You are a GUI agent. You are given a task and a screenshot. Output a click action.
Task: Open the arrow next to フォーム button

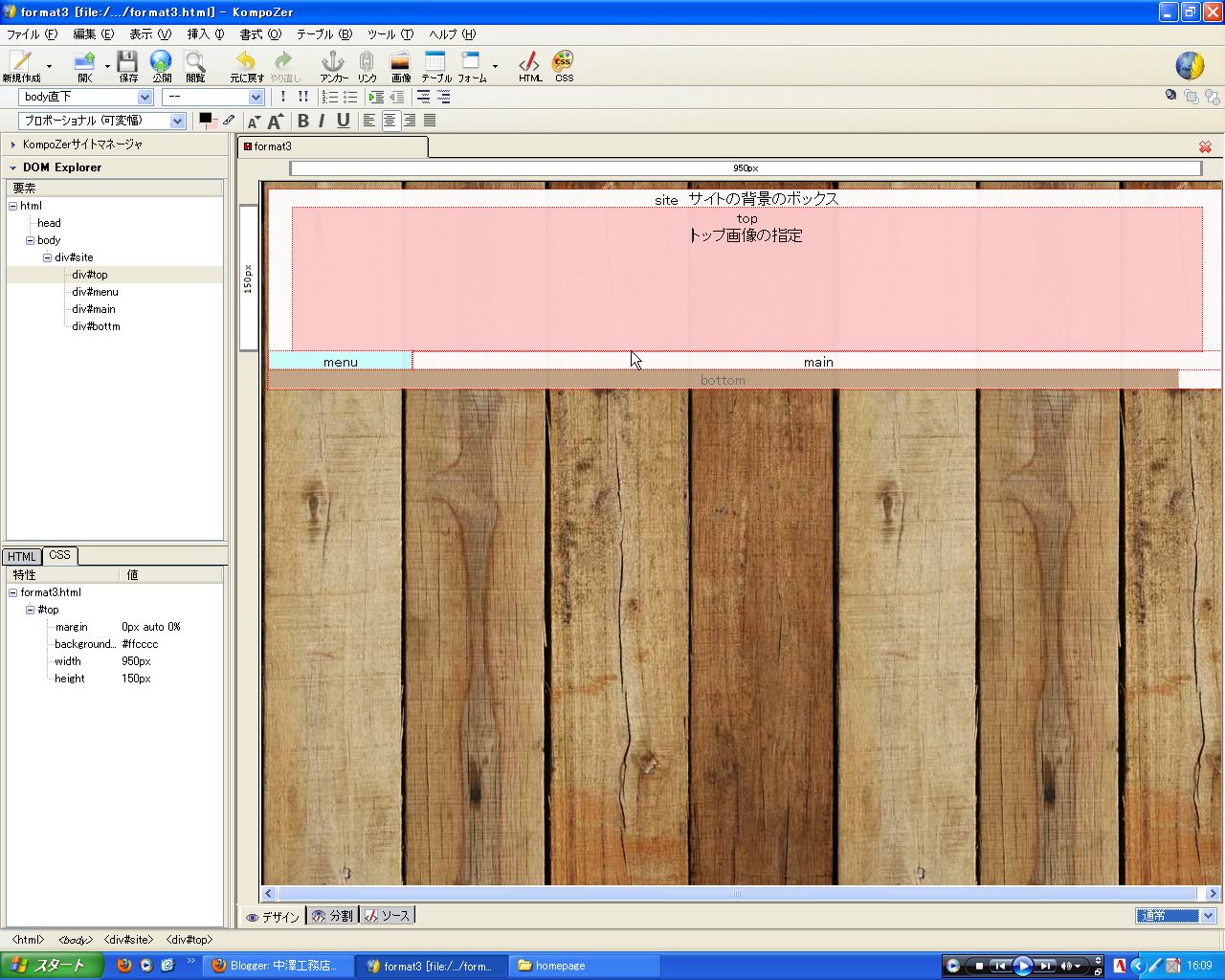pos(495,66)
